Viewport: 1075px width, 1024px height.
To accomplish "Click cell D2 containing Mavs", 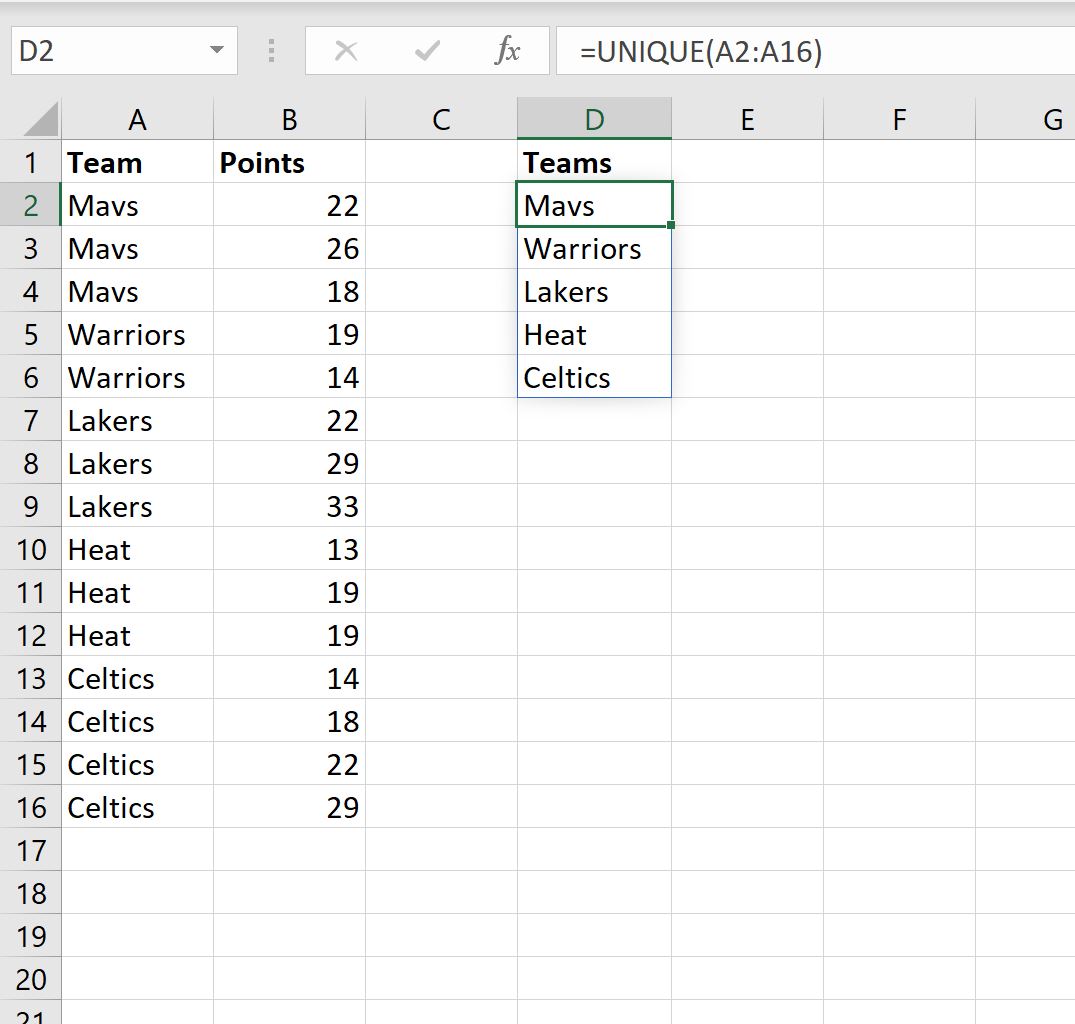I will (594, 204).
